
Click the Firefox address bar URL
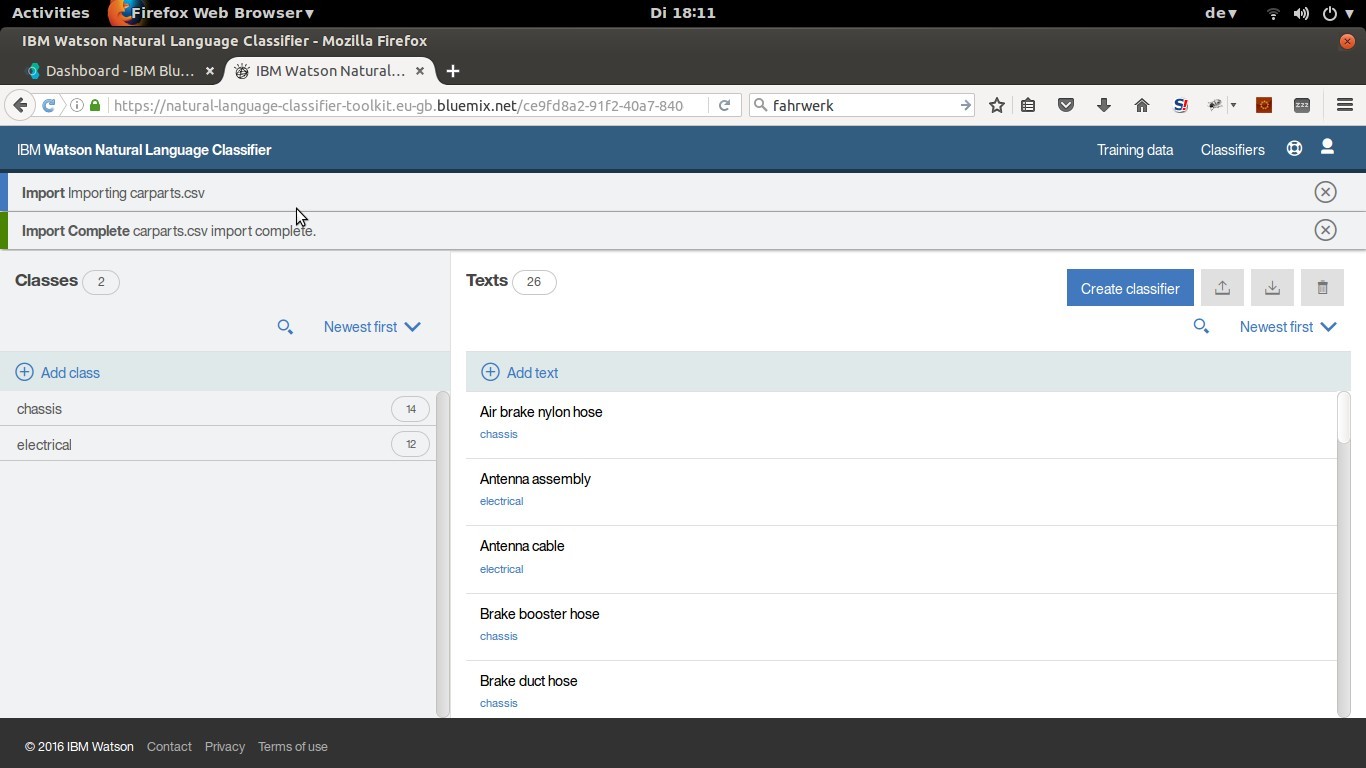398,105
